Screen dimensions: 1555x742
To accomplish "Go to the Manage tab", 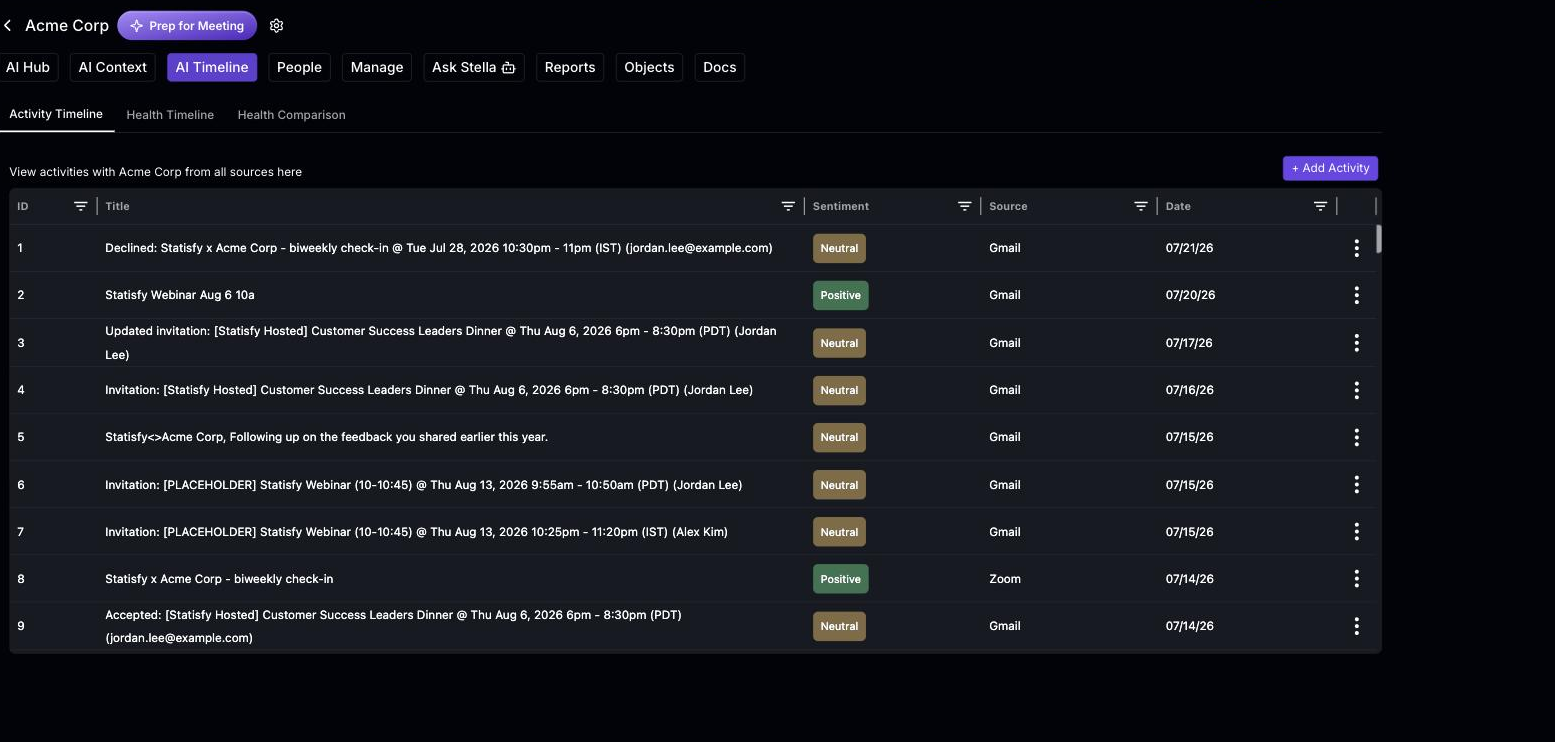I will click(377, 67).
